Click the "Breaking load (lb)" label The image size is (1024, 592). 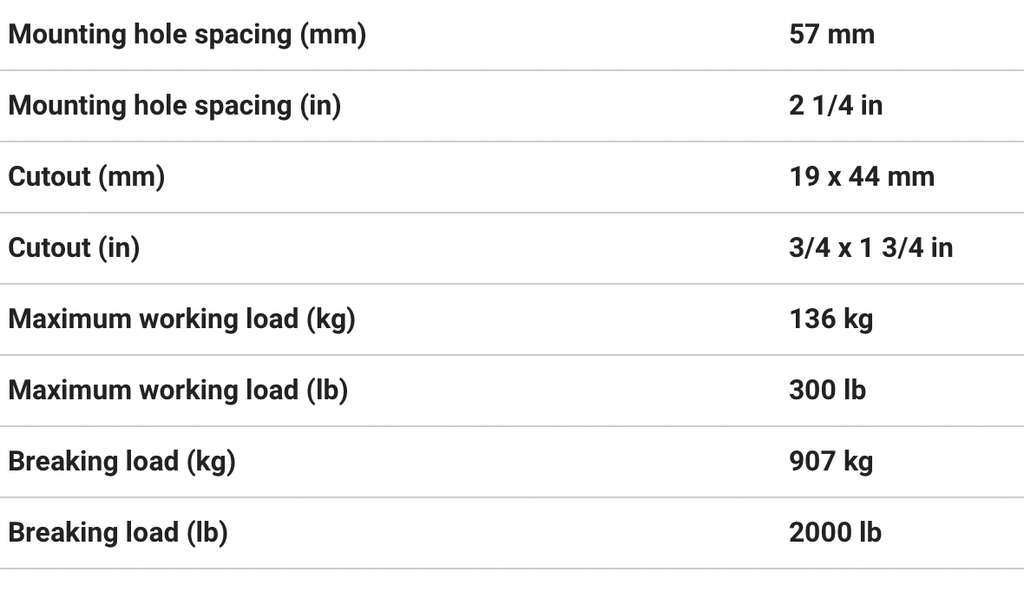pyautogui.click(x=118, y=533)
